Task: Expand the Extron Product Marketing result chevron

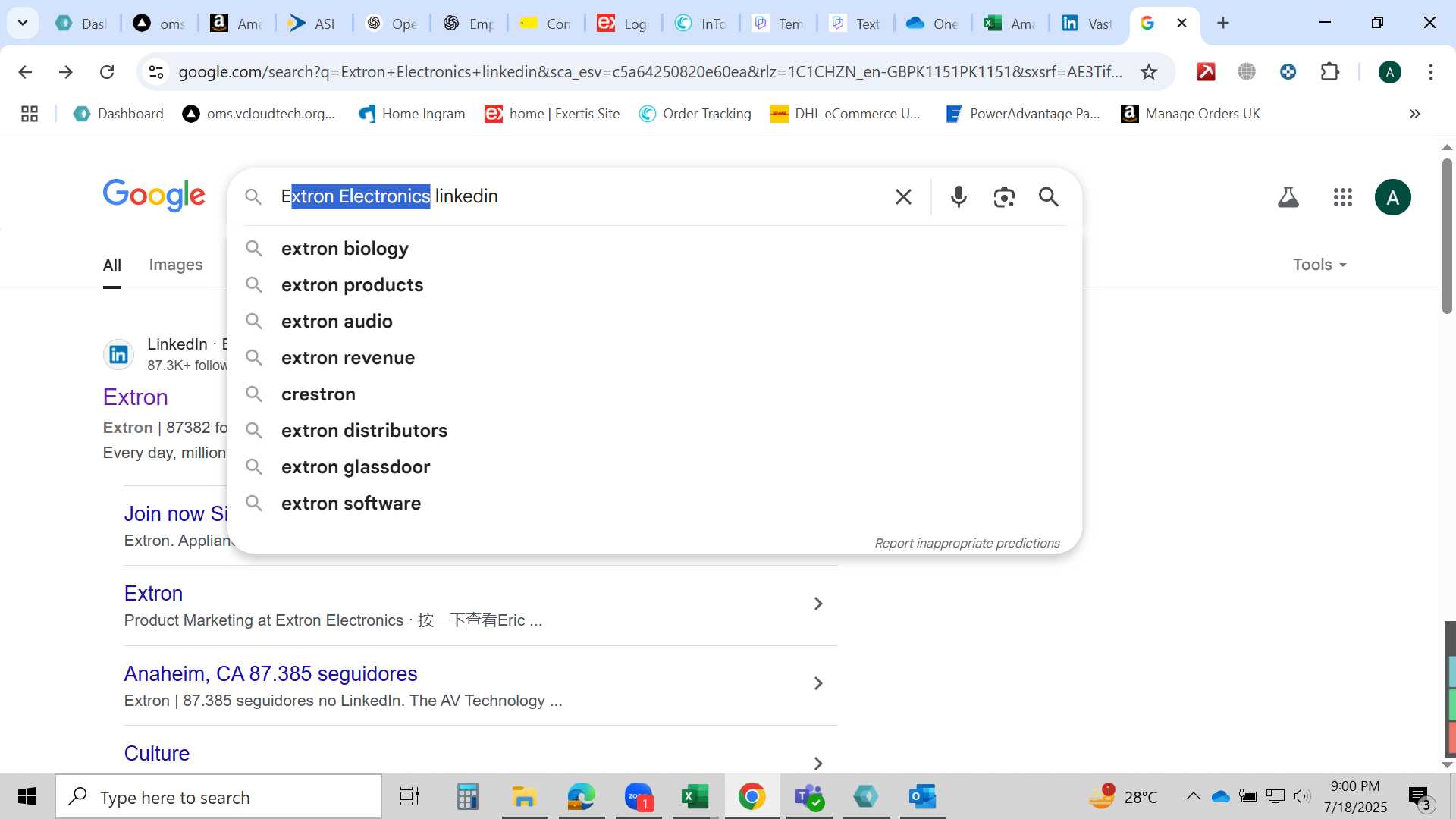Action: [x=817, y=604]
